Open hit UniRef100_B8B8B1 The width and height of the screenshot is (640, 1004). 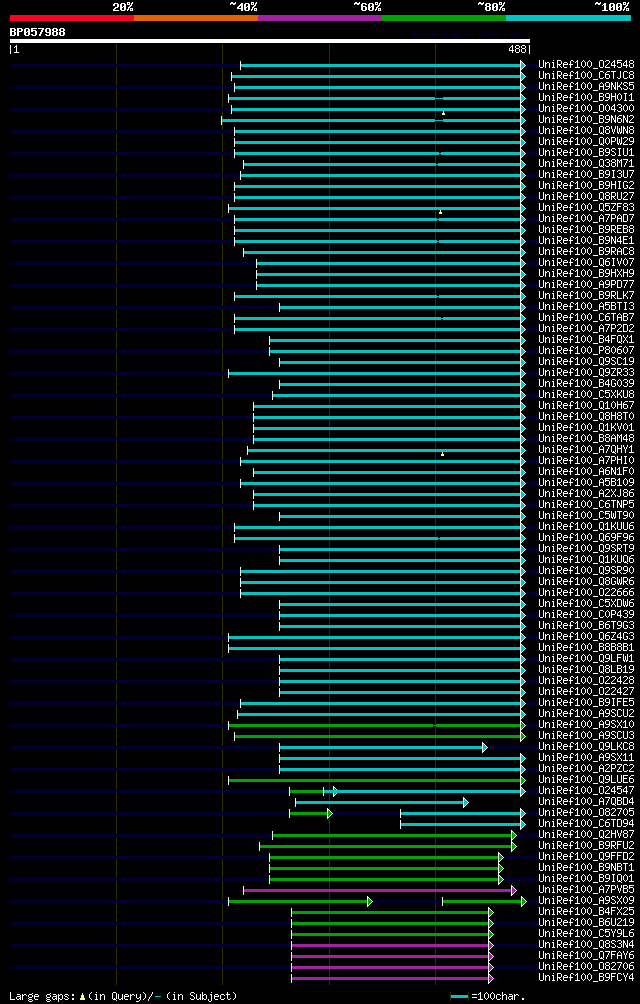(586, 647)
